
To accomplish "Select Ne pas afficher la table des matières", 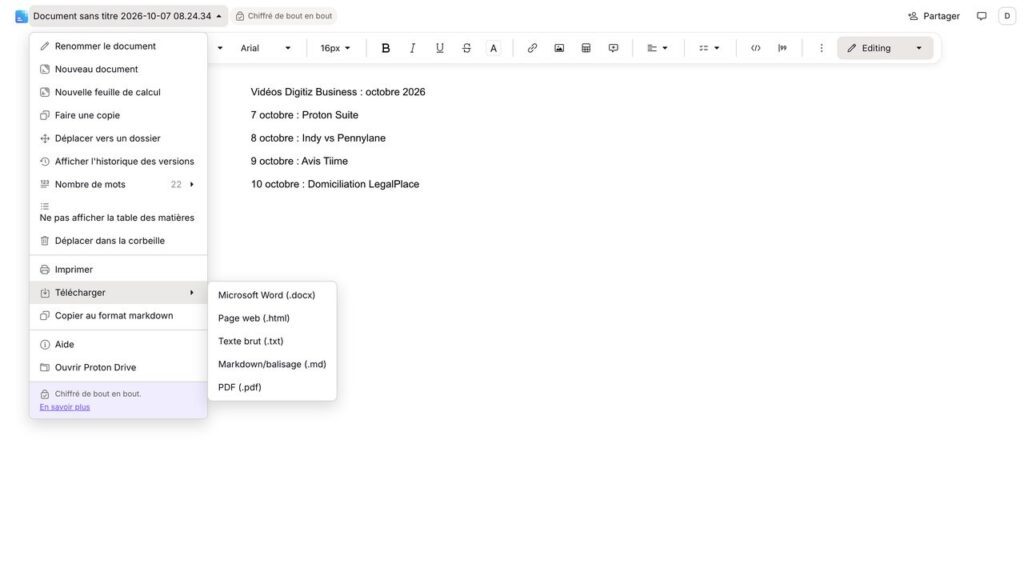I will [118, 212].
